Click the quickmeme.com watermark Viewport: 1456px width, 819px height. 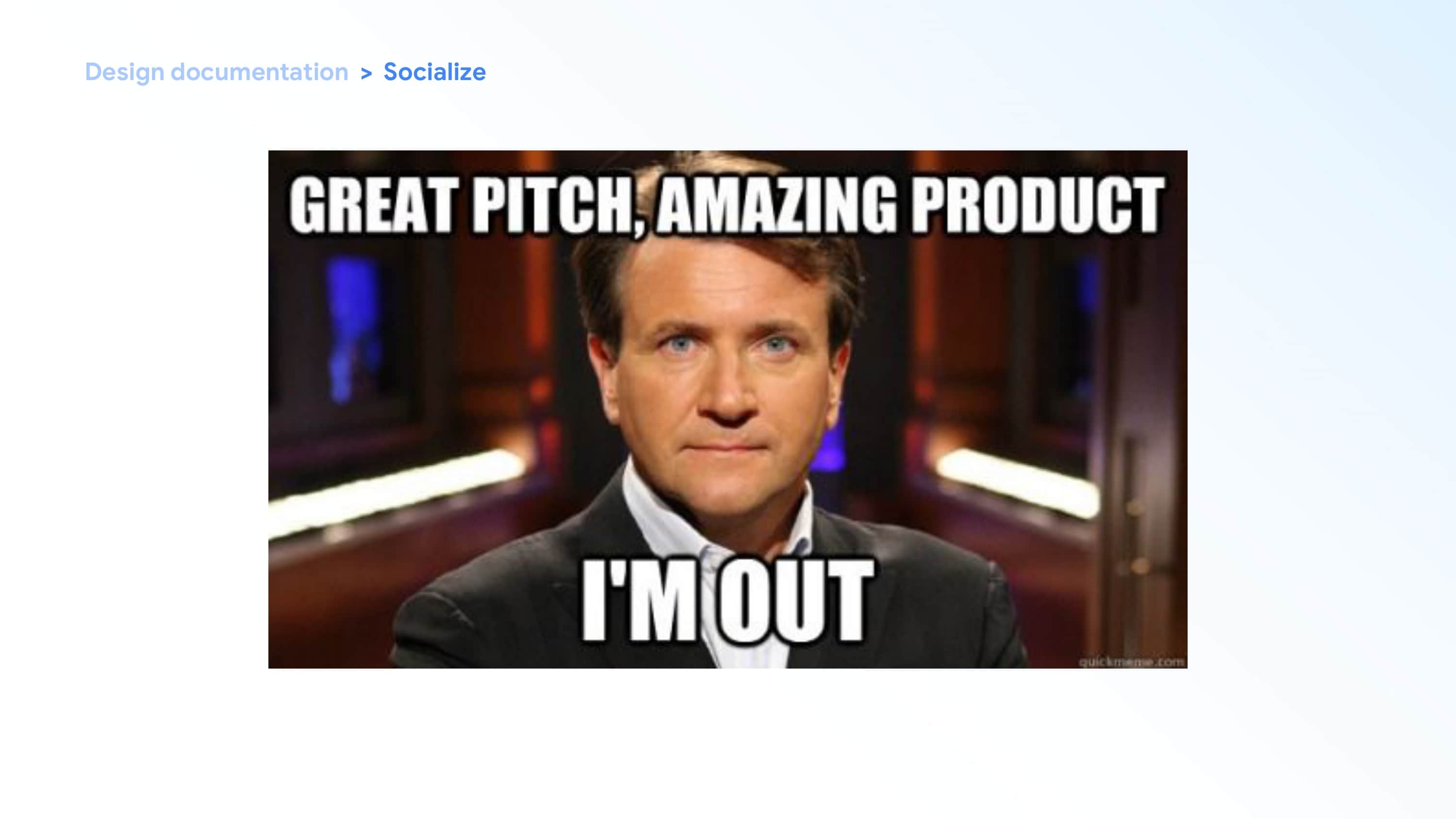click(x=1132, y=661)
